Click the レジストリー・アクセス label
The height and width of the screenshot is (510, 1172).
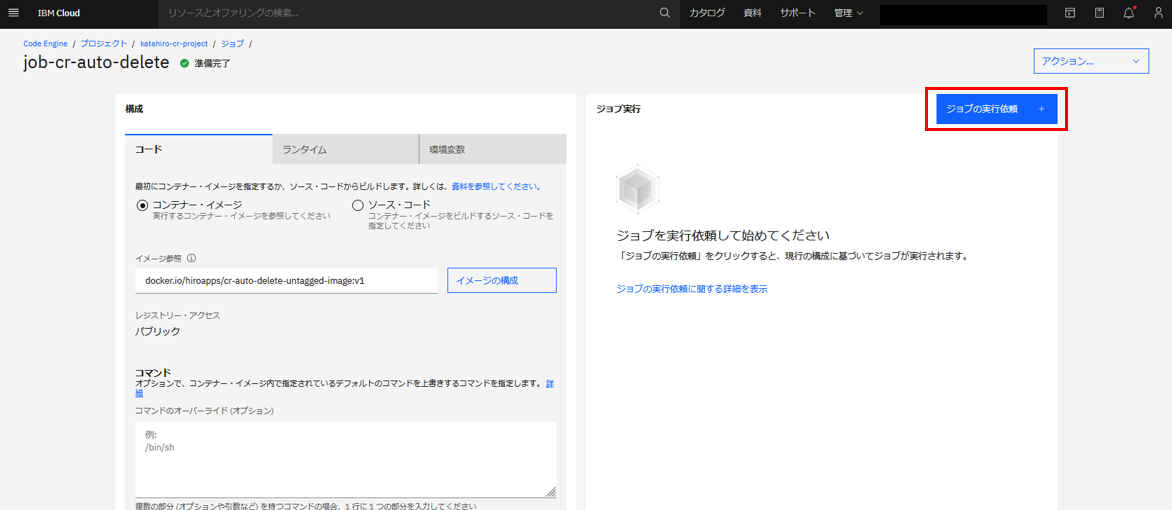tap(177, 315)
